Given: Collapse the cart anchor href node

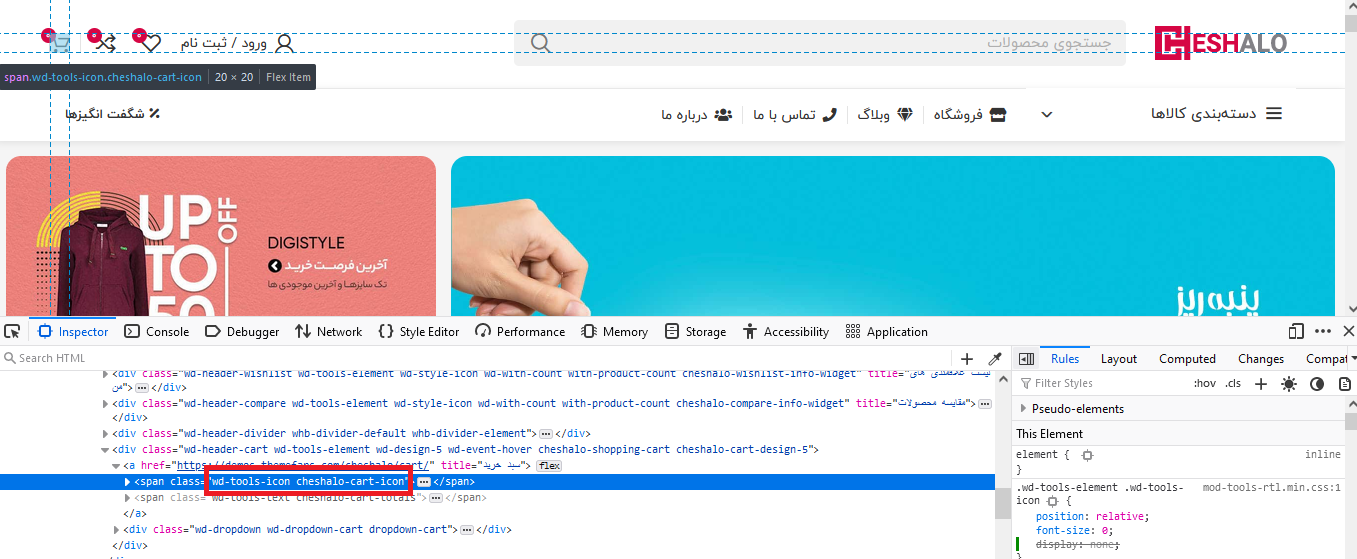Looking at the screenshot, I should point(116,466).
